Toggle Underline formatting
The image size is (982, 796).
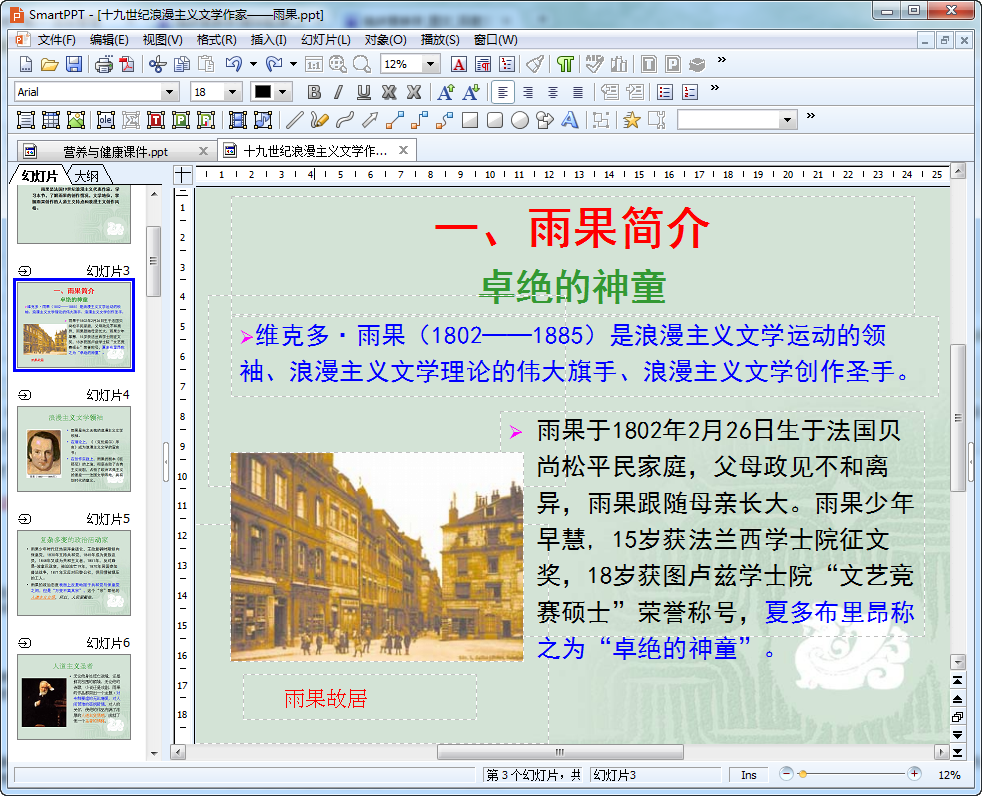coord(363,93)
